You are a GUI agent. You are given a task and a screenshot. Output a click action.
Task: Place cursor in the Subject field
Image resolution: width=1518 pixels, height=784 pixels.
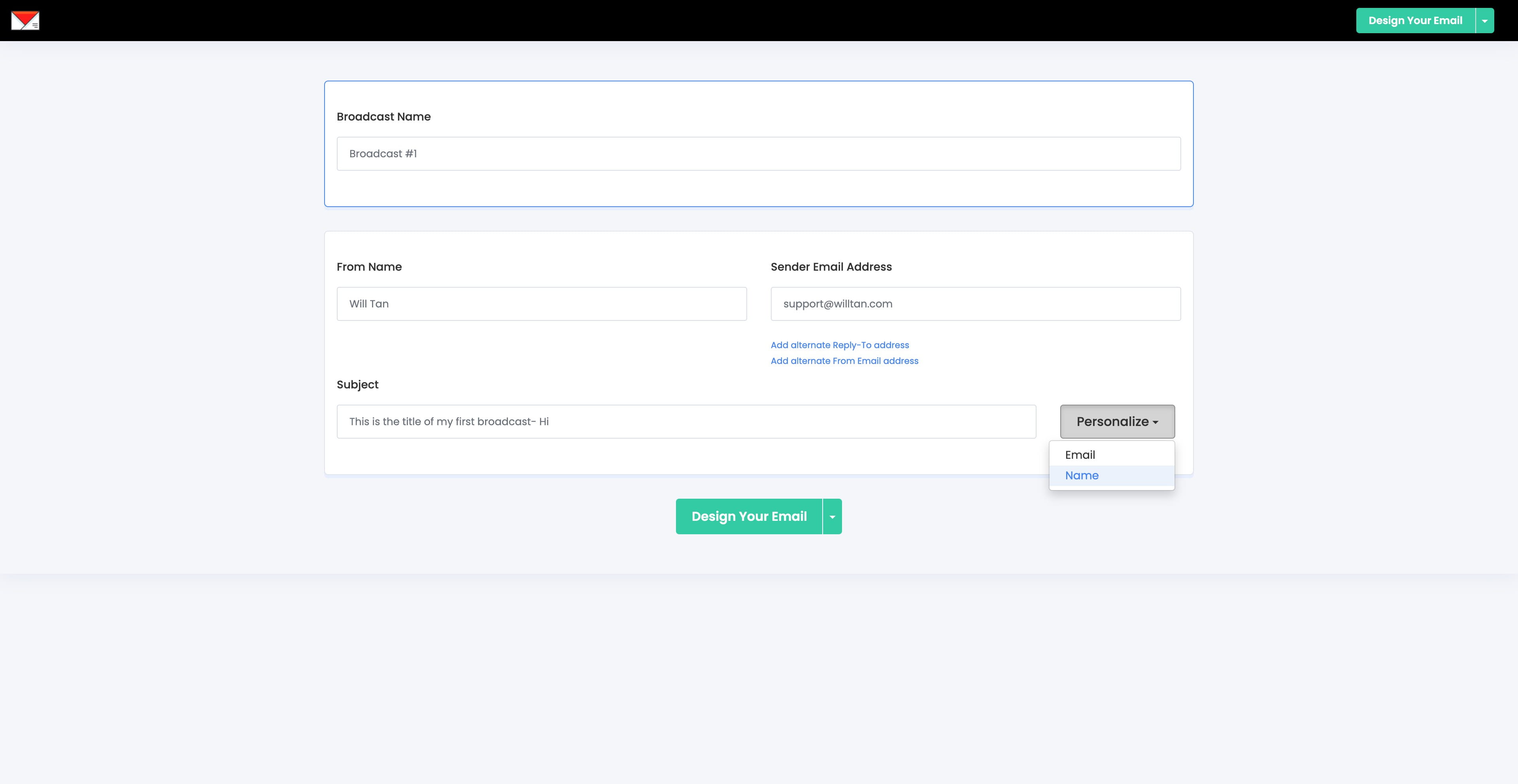point(686,422)
